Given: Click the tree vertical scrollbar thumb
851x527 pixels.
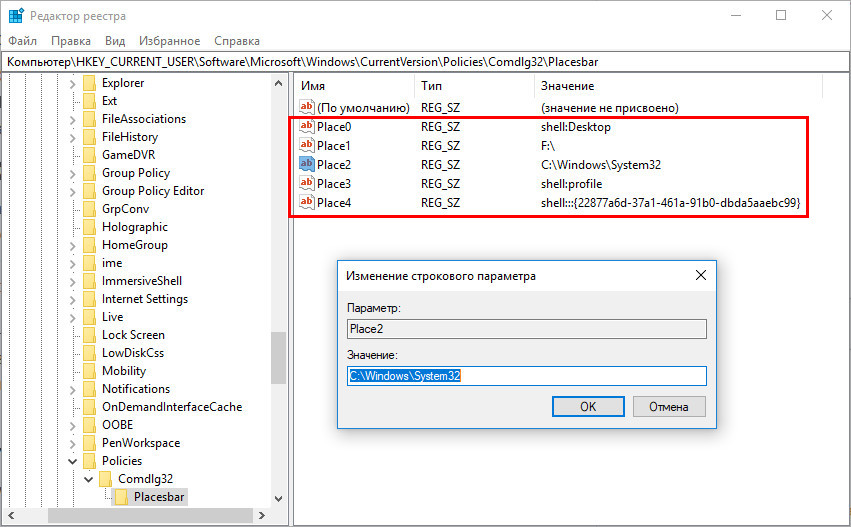Looking at the screenshot, I should click(278, 358).
